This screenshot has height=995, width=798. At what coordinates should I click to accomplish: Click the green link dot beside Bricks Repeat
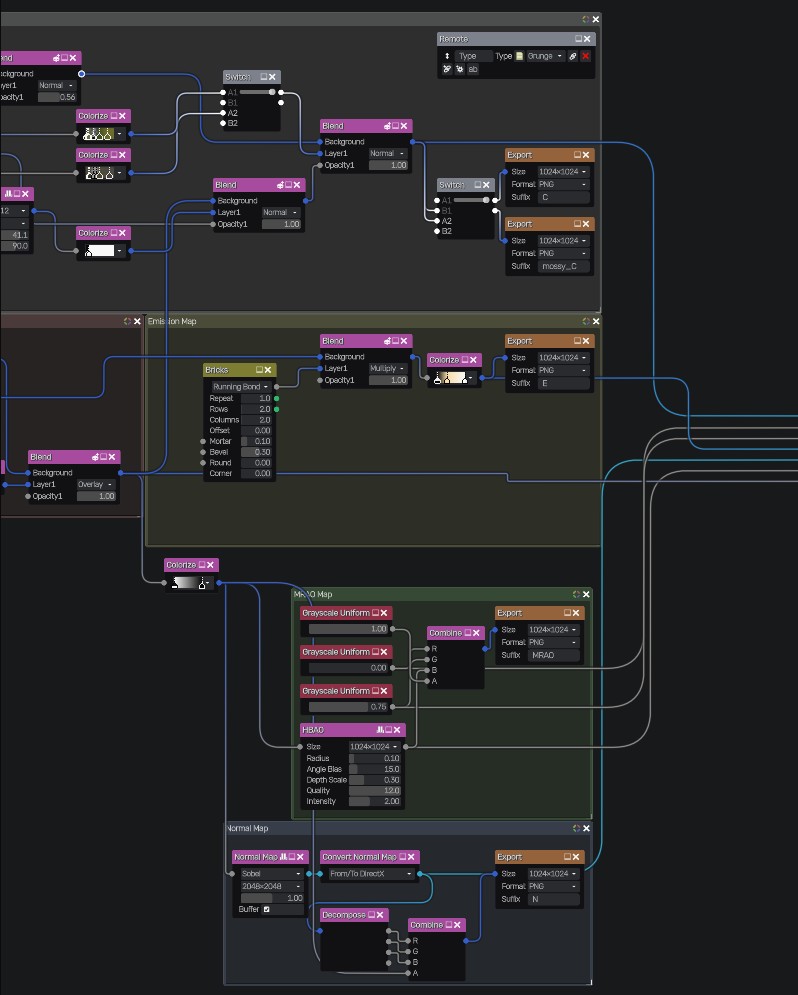pyautogui.click(x=277, y=399)
